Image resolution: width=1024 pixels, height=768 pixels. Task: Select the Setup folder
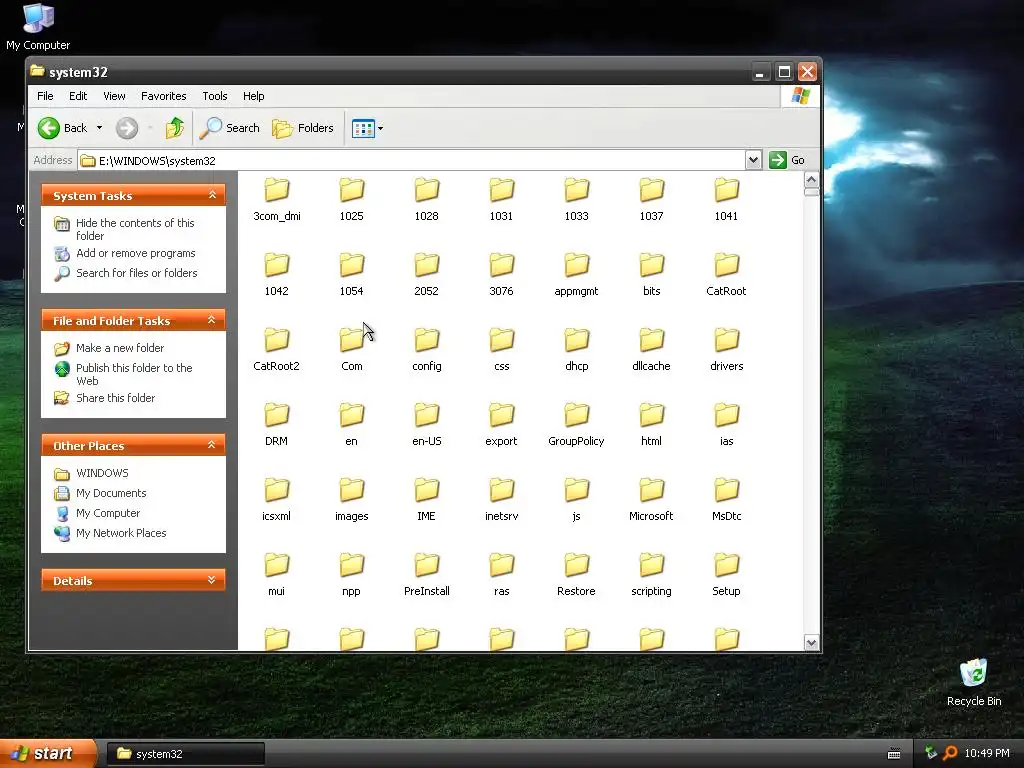point(726,575)
